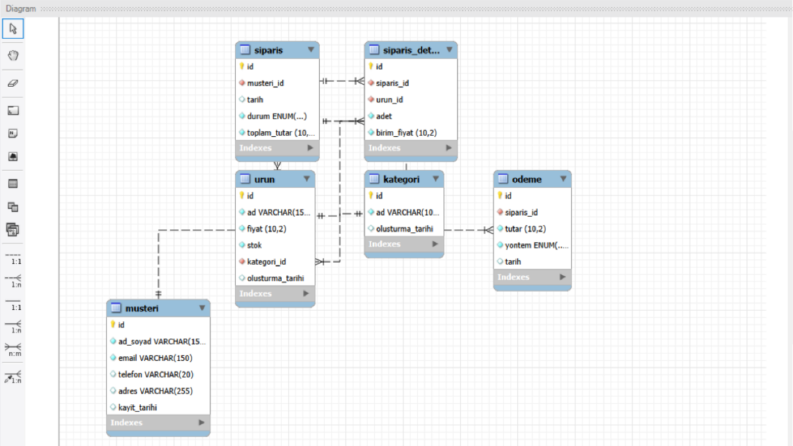Choose relationship using existing columns tool
Screen dimensions: 793x446
pyautogui.click(x=13, y=377)
